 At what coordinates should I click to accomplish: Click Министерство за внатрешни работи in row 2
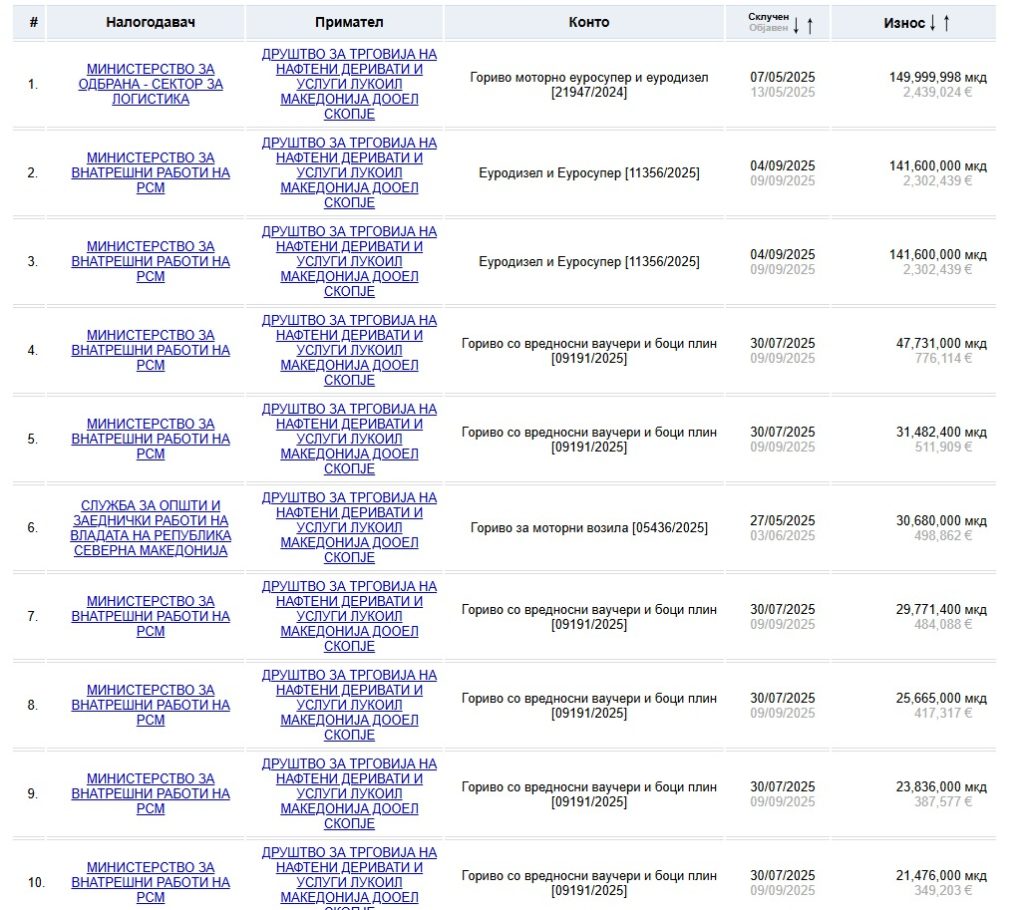point(150,173)
